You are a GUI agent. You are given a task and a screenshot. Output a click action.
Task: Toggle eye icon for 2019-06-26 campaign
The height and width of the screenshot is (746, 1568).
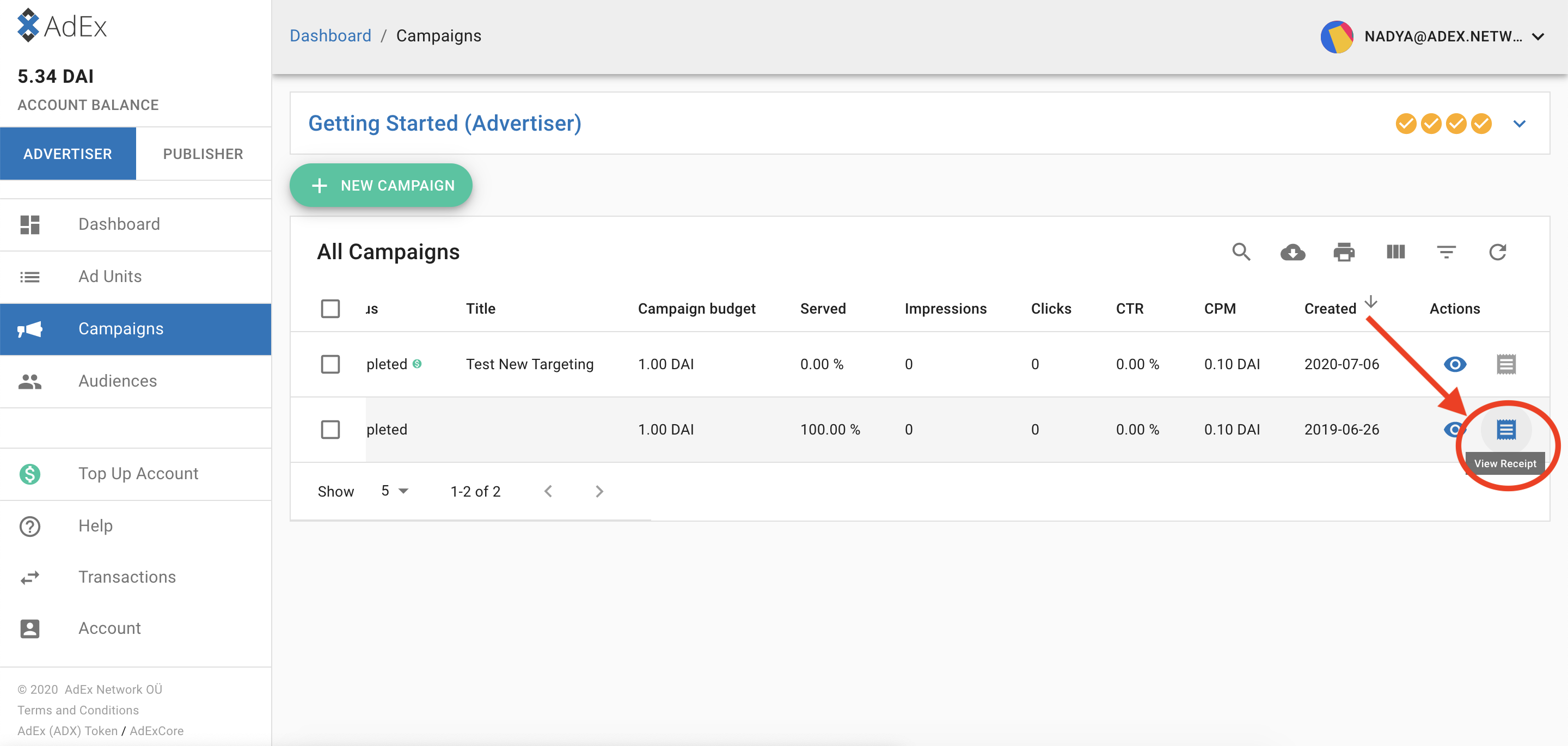pyautogui.click(x=1454, y=429)
